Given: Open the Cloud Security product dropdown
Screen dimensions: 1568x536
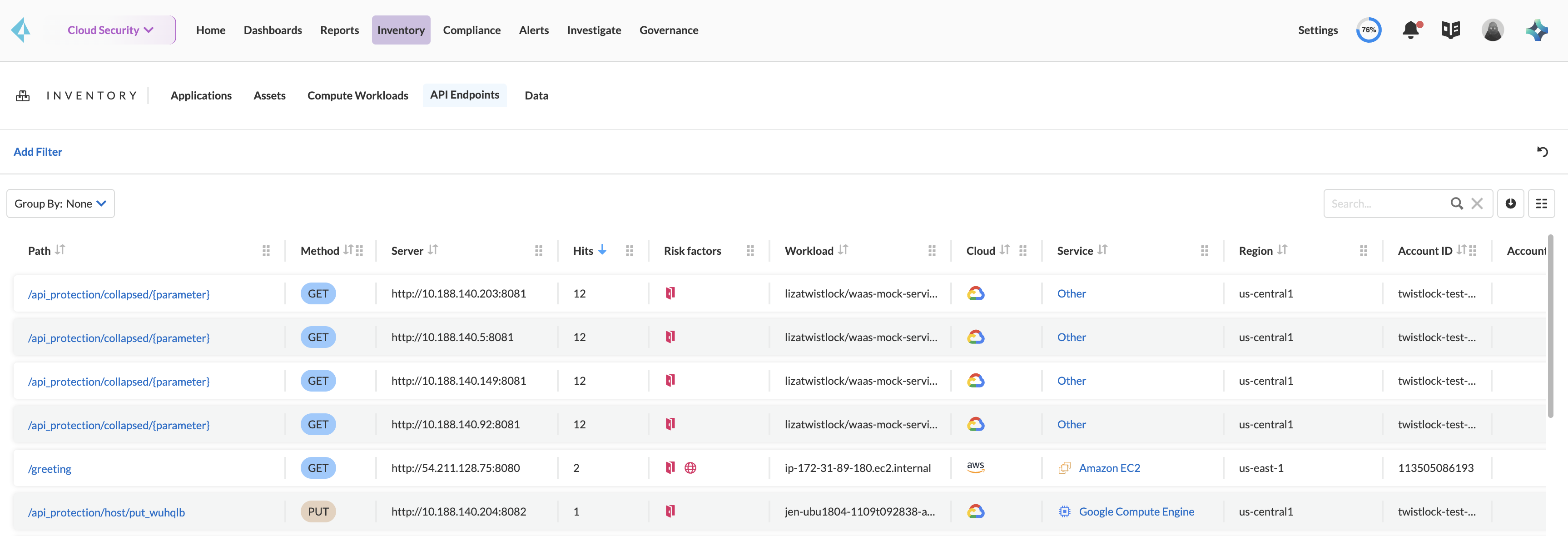Looking at the screenshot, I should pos(111,30).
